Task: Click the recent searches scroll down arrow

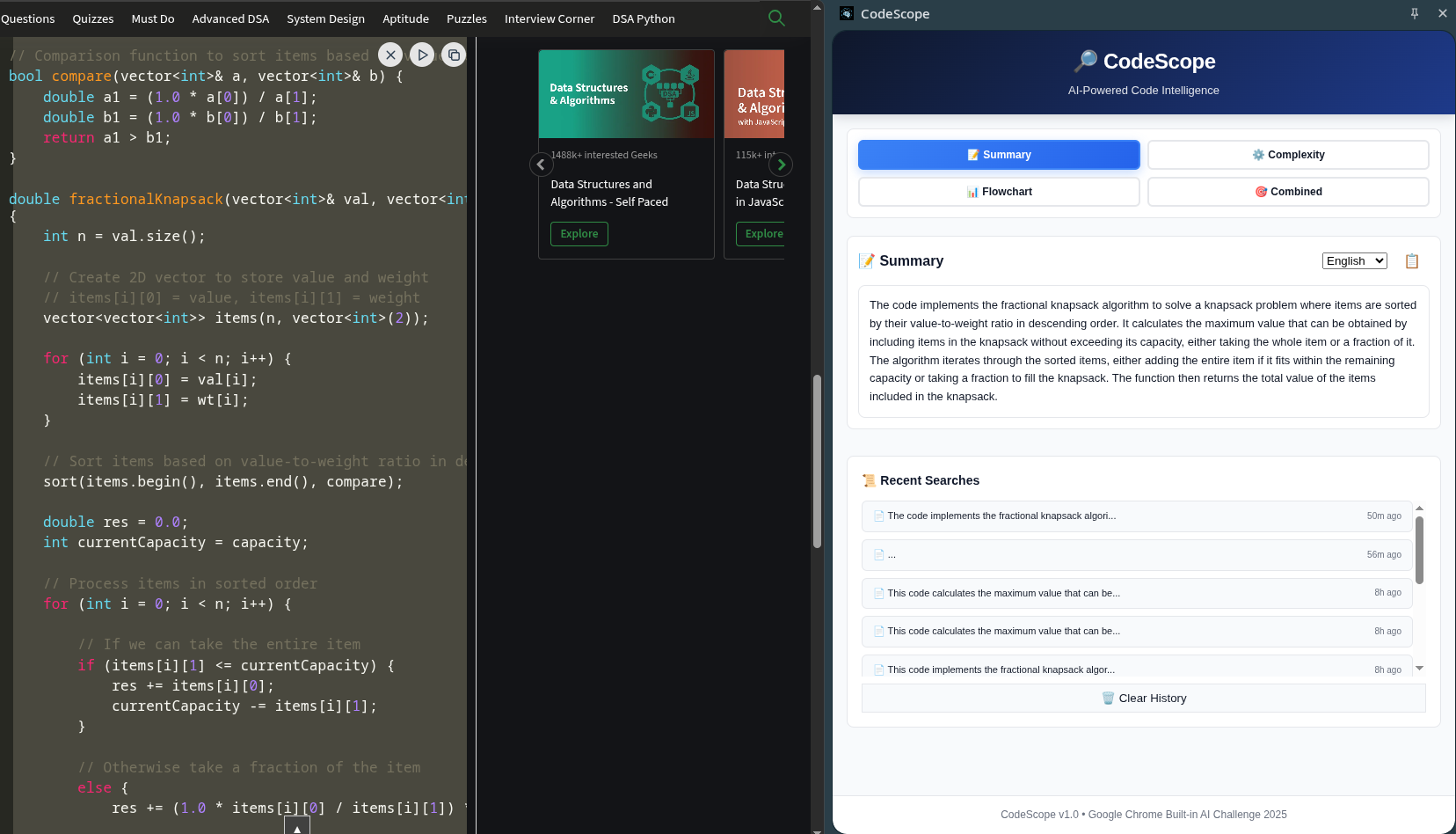Action: tap(1419, 669)
